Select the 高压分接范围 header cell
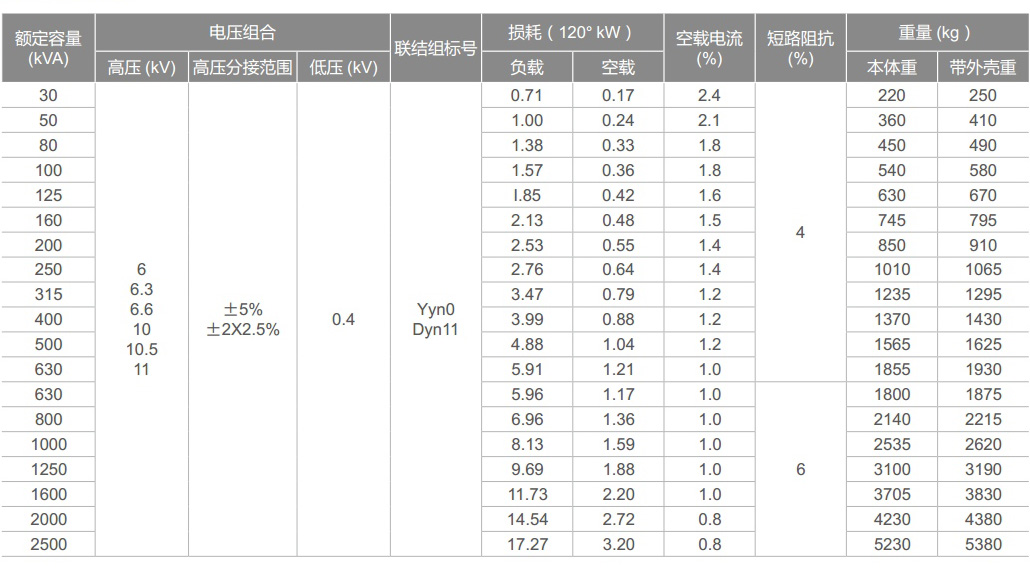Screen dimensions: 1030x571 coord(243,68)
